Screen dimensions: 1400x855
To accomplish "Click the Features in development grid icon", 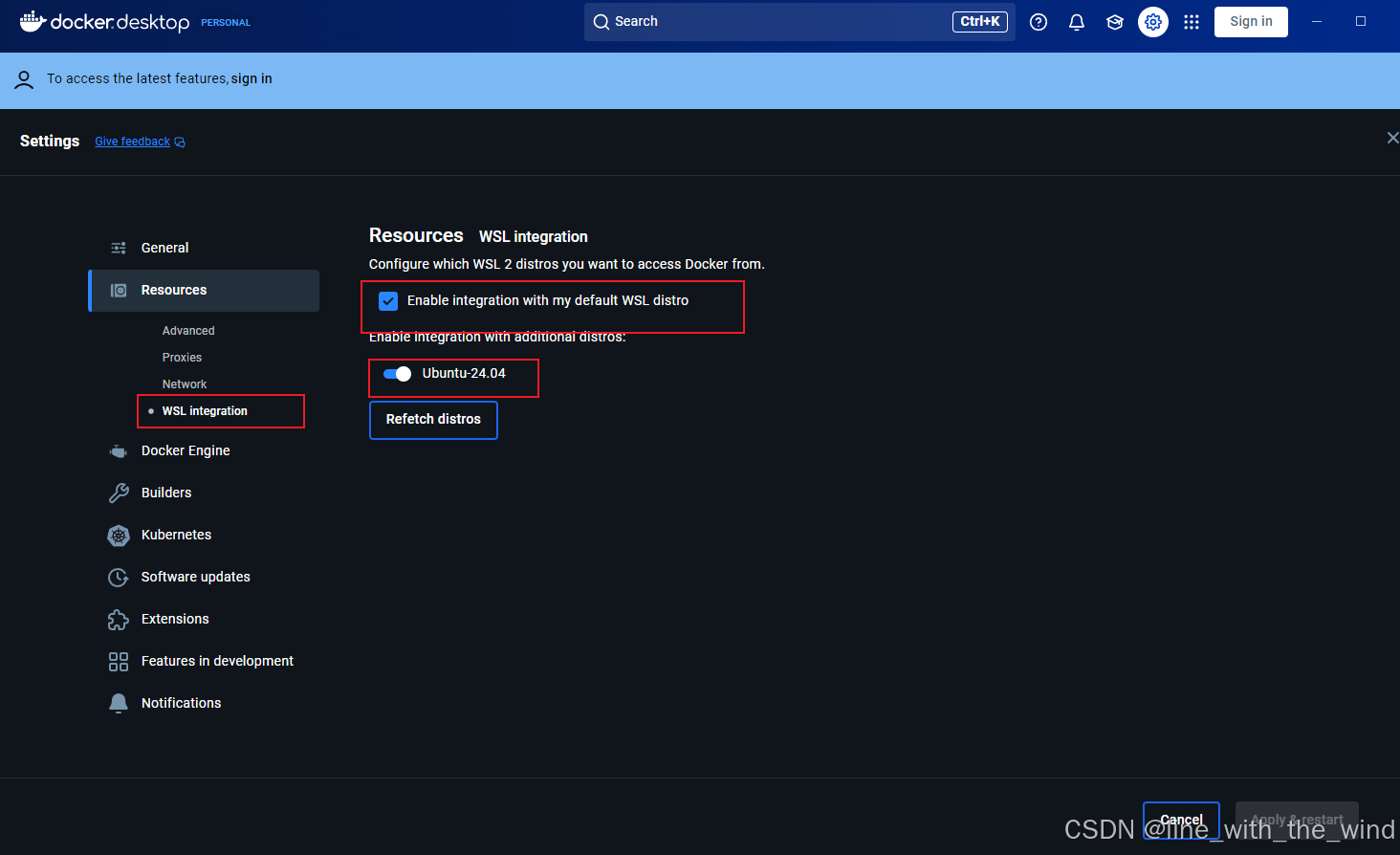I will point(119,661).
